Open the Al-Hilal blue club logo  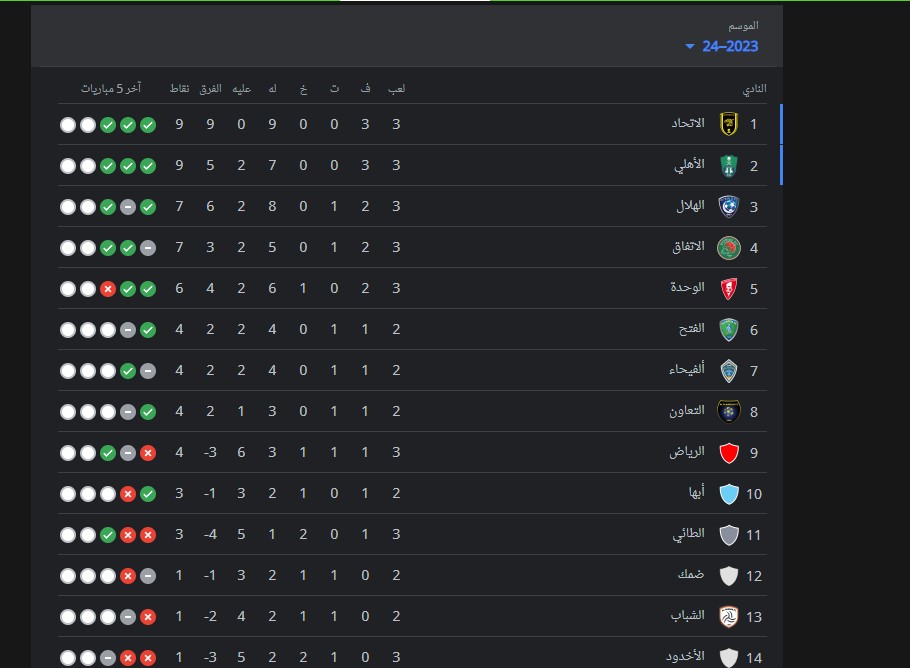pyautogui.click(x=728, y=207)
